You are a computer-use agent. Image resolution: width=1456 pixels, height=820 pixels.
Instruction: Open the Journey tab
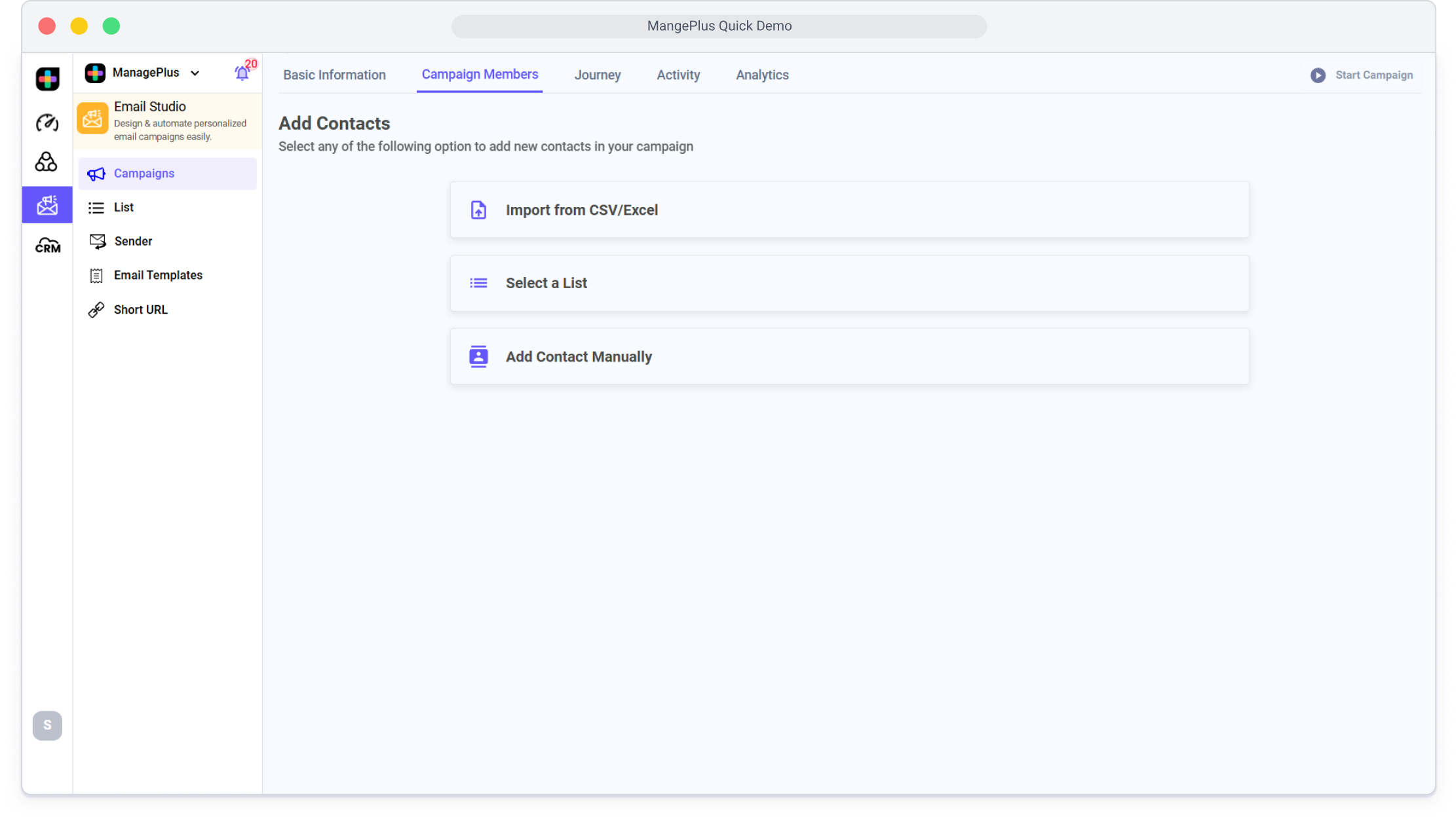pyautogui.click(x=597, y=75)
